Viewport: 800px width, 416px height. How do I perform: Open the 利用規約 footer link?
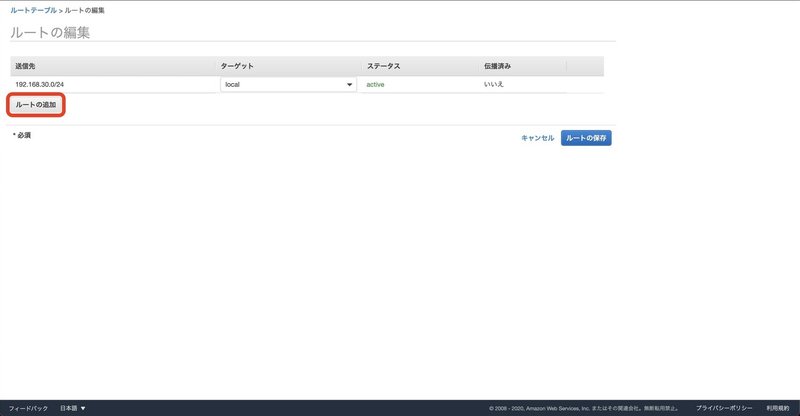[x=778, y=408]
